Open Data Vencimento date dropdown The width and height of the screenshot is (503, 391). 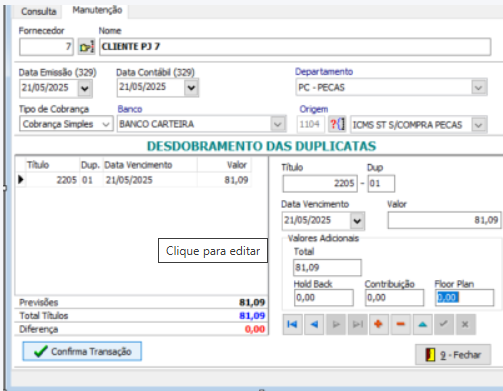click(x=357, y=221)
